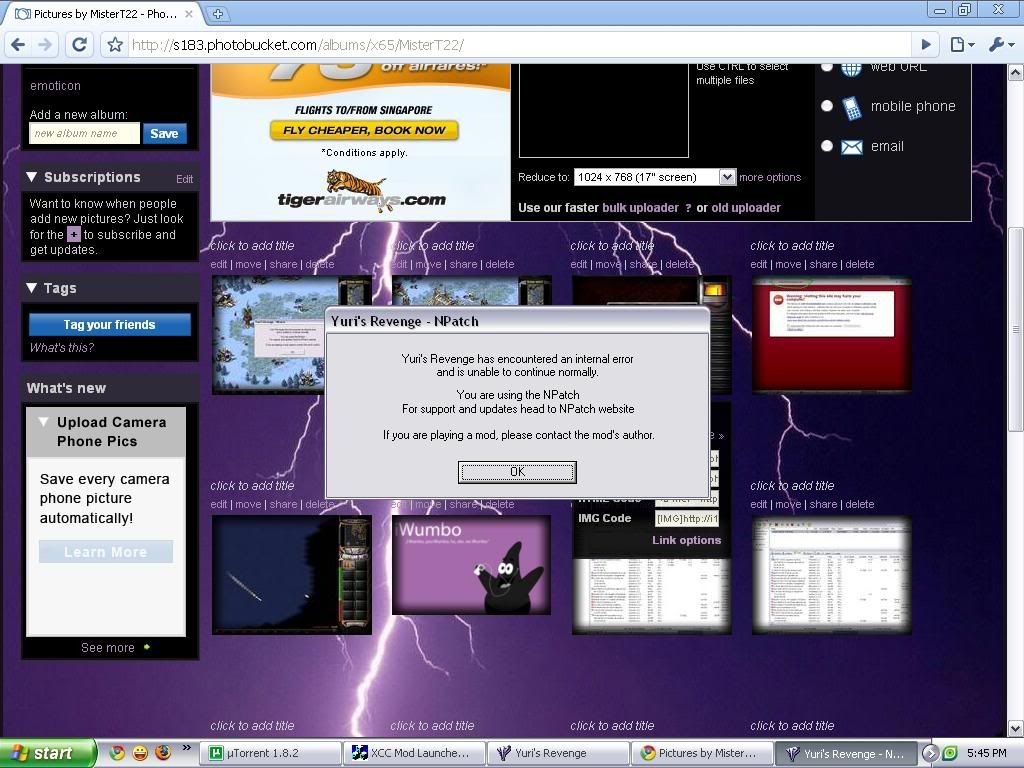Screen dimensions: 1024x768
Task: Bookmark this page using the star icon
Action: click(115, 44)
